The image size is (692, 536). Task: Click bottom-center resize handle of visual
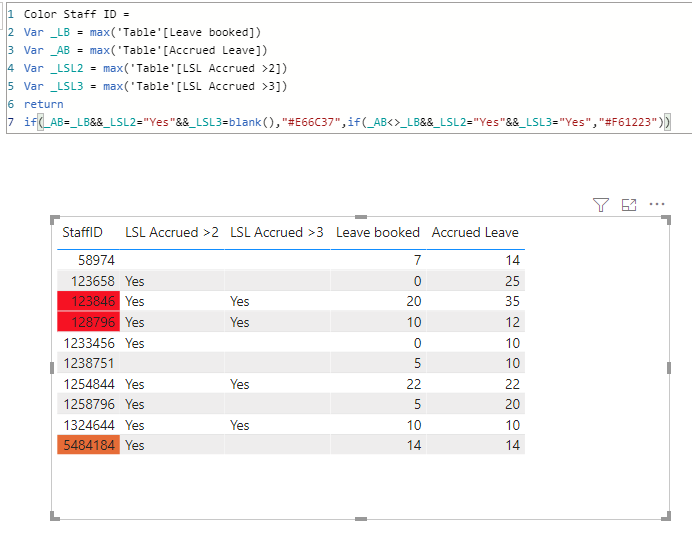click(x=361, y=519)
